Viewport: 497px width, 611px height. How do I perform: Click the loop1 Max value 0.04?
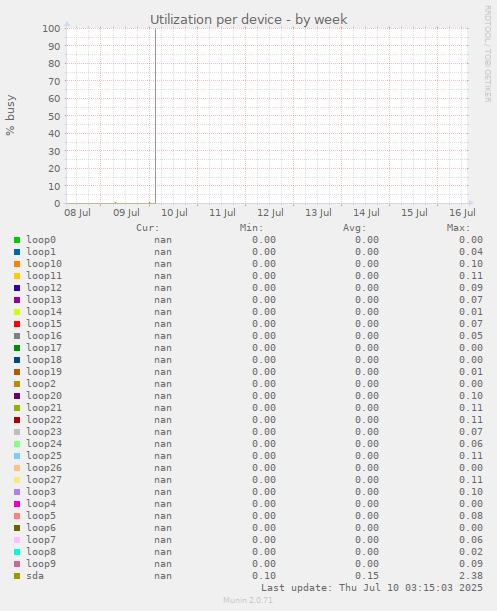pyautogui.click(x=471, y=252)
